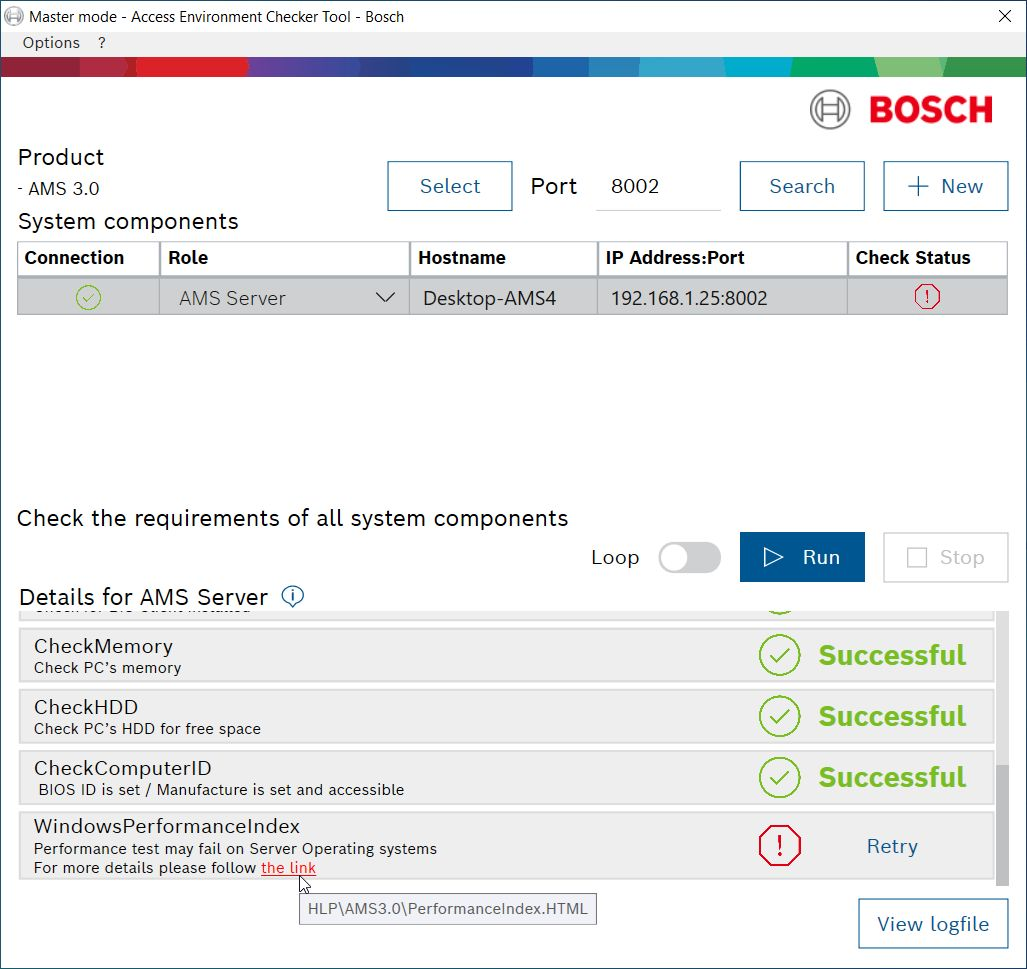Toggle the Loop switch
This screenshot has height=969, width=1027.
point(689,558)
